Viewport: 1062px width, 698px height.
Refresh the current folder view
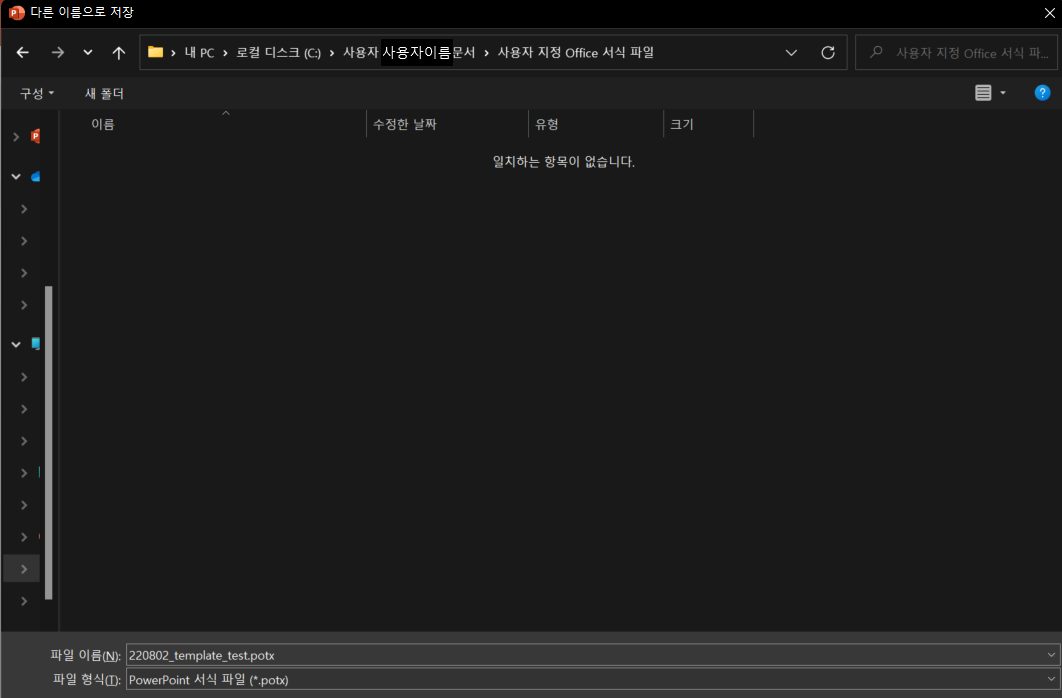828,52
